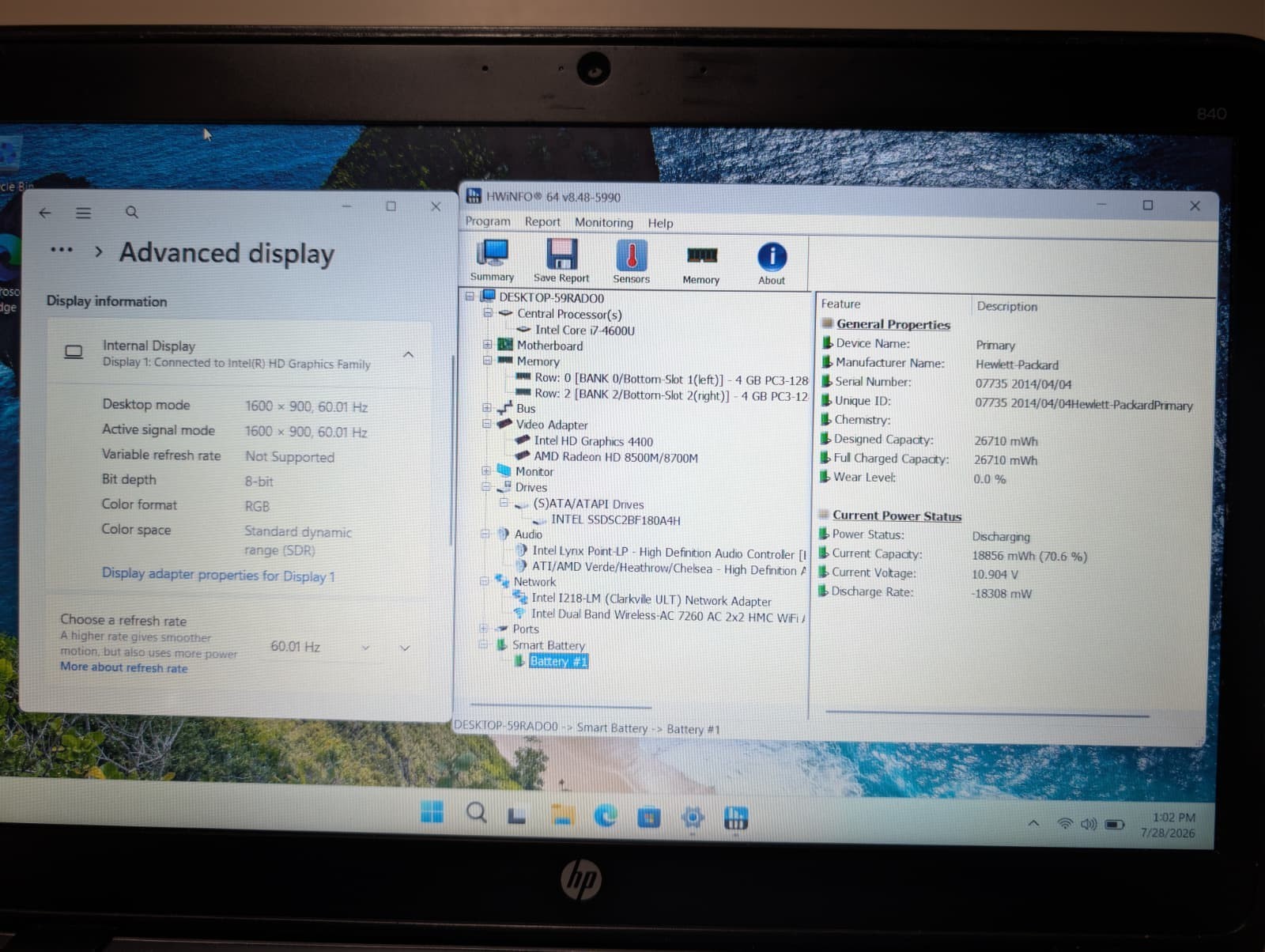Open Microsoft Edge from the taskbar
Viewport: 1265px width, 952px height.
[606, 815]
